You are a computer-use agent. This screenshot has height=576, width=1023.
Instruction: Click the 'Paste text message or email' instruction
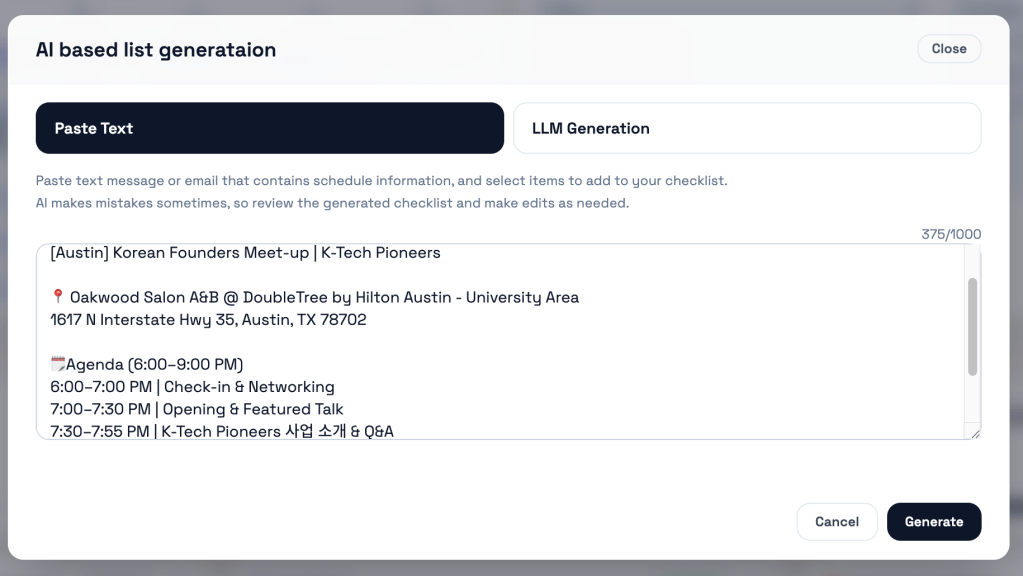[x=381, y=181]
